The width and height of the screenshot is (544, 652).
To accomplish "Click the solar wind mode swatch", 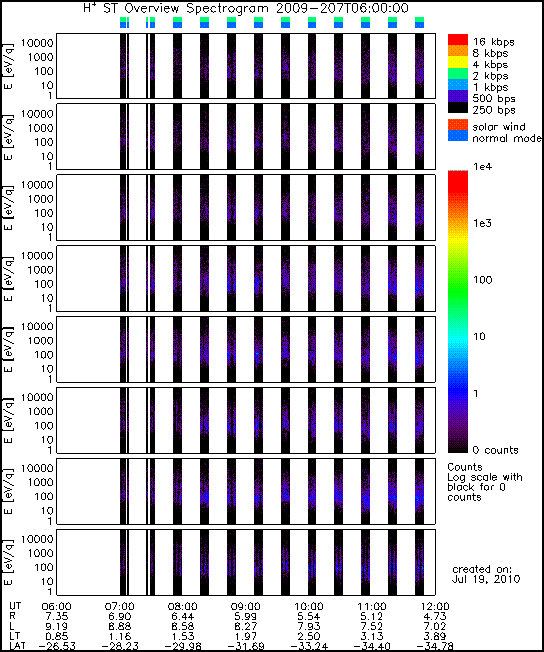I will (x=458, y=125).
